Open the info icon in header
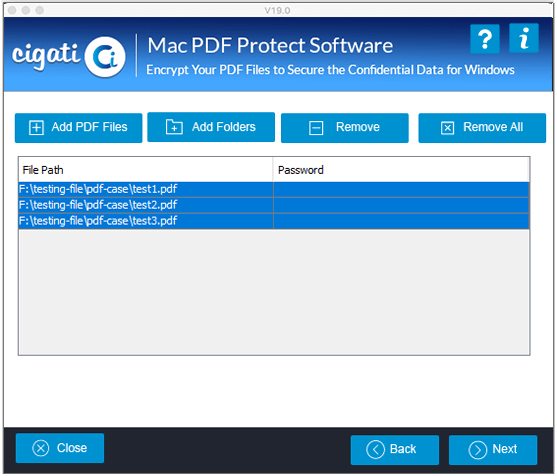This screenshot has width=557, height=476. click(x=524, y=38)
